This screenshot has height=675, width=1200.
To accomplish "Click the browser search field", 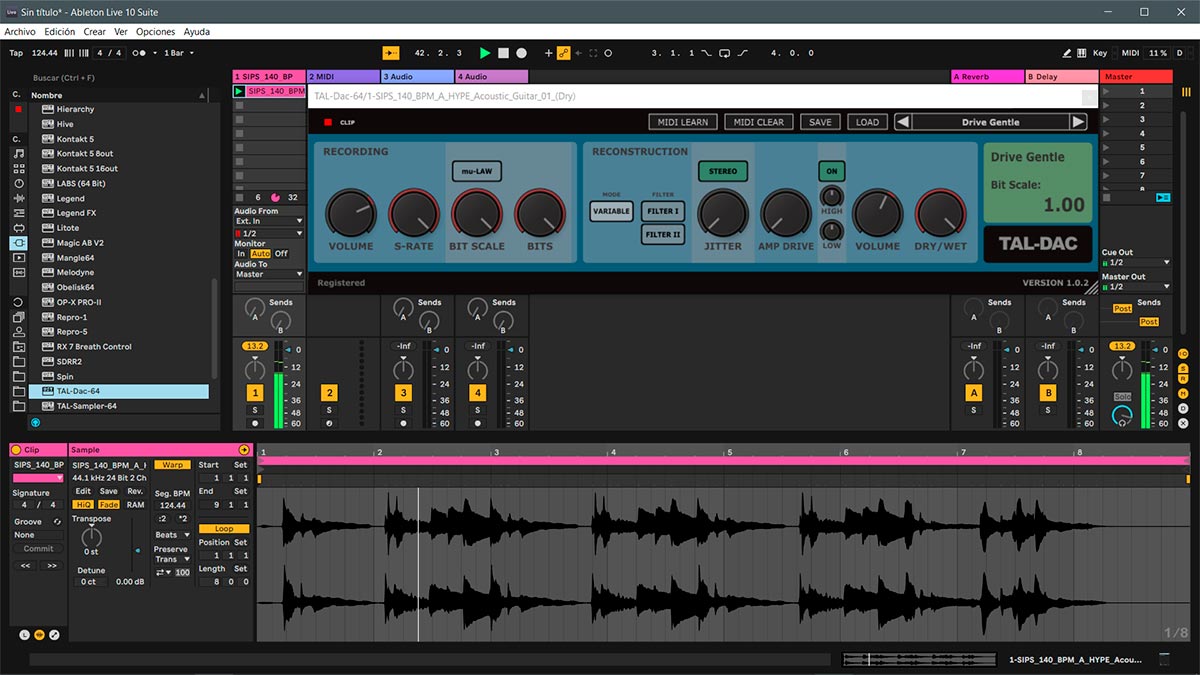I will (120, 77).
